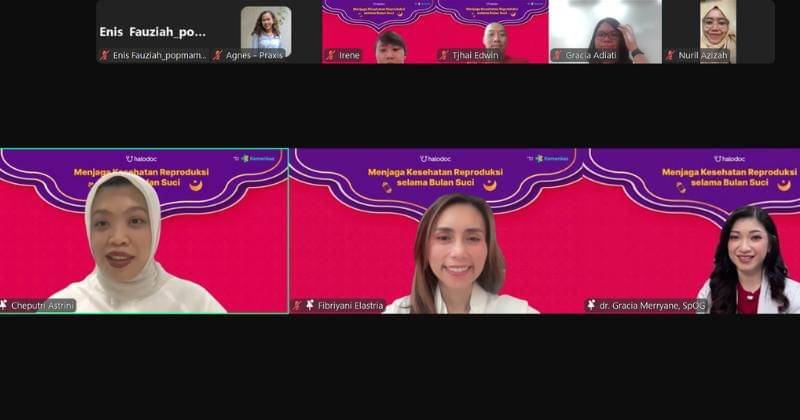Open Tjhai Edwin's participant video thumbnail

492,28
